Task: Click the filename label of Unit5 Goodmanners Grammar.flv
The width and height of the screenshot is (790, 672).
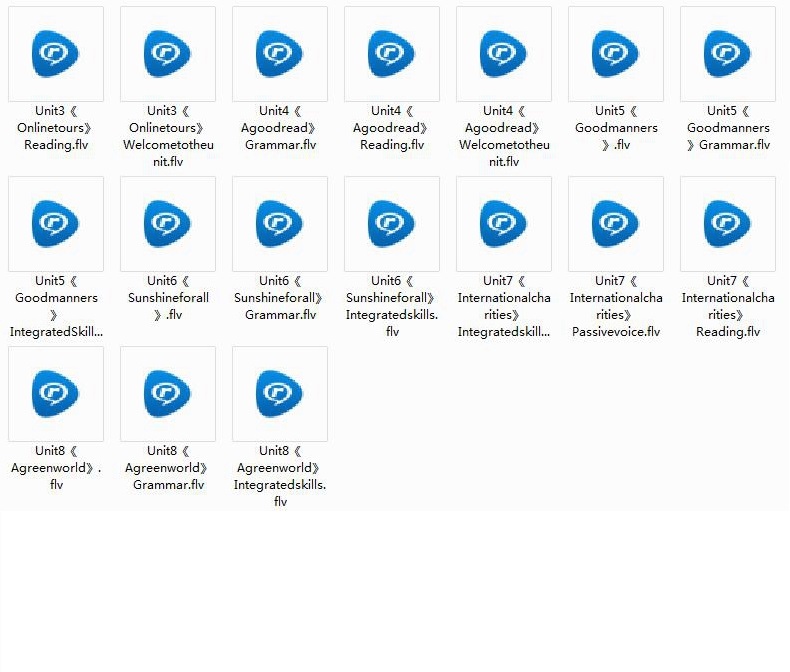Action: click(x=728, y=128)
